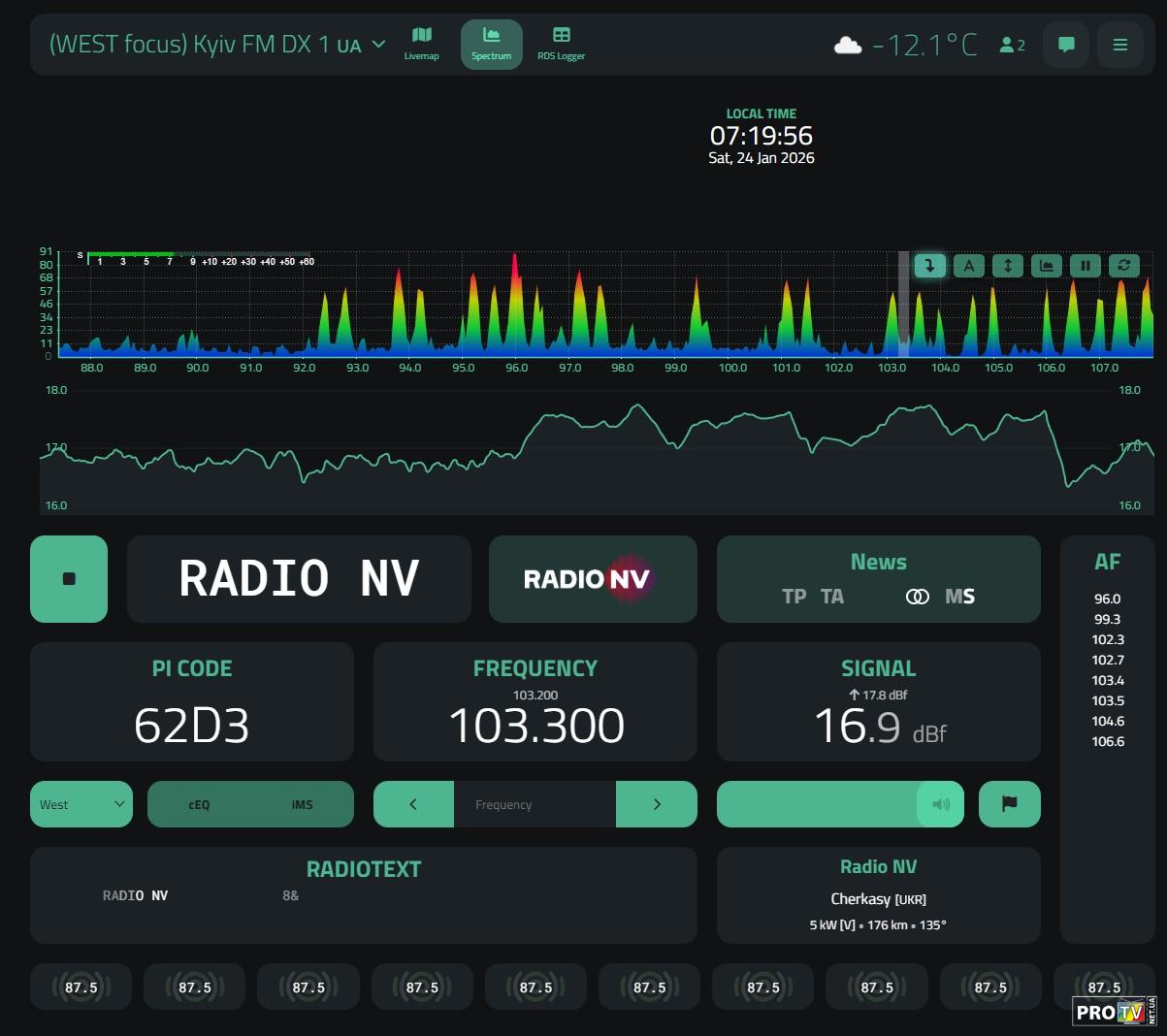Open the chat message icon
Image resolution: width=1167 pixels, height=1036 pixels.
(x=1066, y=45)
